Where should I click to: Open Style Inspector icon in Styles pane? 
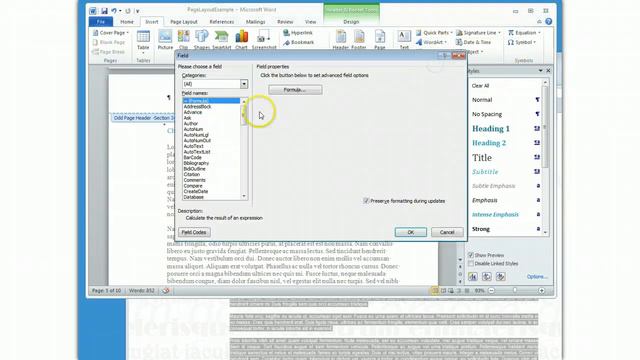click(x=487, y=277)
